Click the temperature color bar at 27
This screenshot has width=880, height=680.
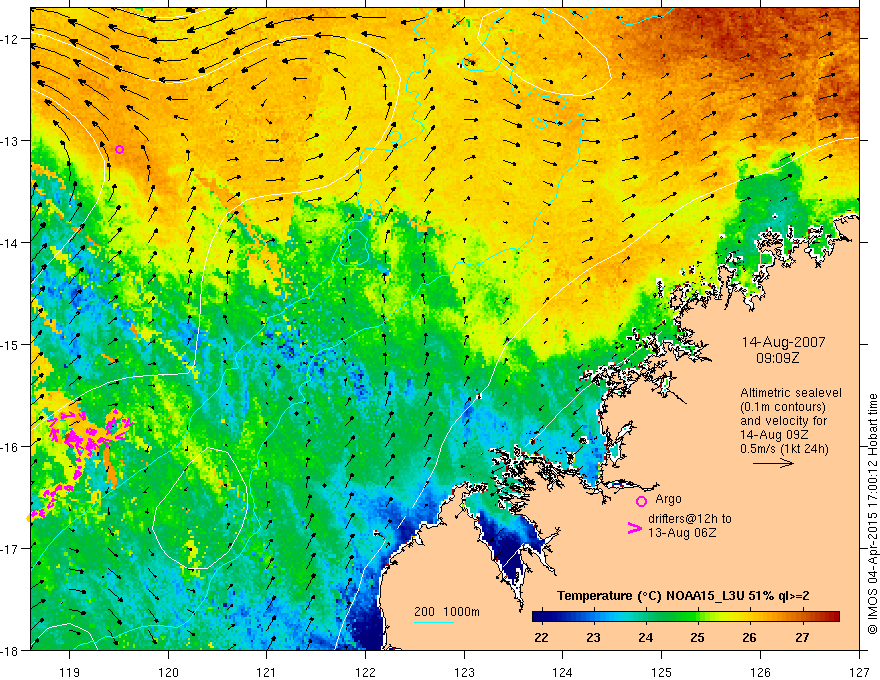click(803, 616)
